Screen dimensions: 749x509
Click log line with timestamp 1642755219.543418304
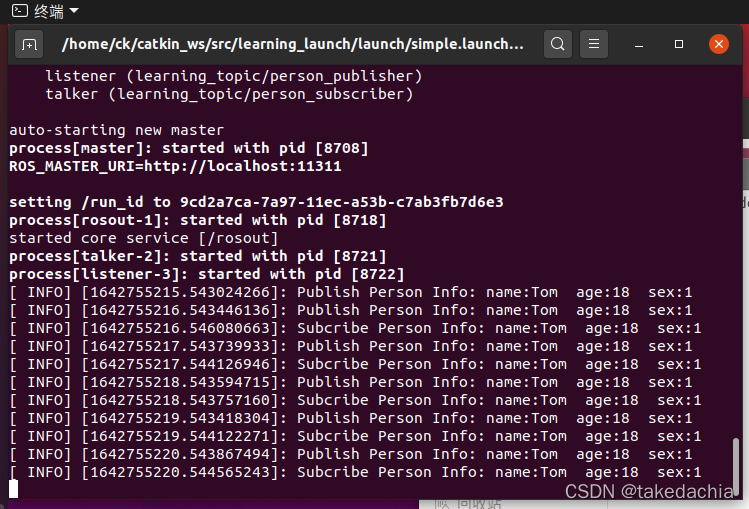tap(351, 418)
